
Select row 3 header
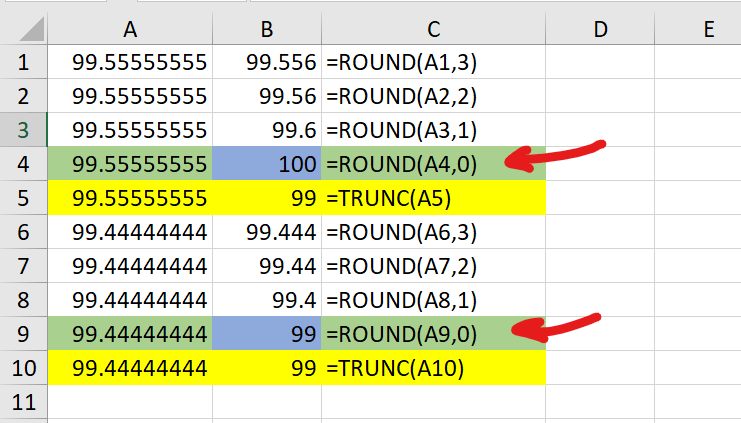(23, 129)
